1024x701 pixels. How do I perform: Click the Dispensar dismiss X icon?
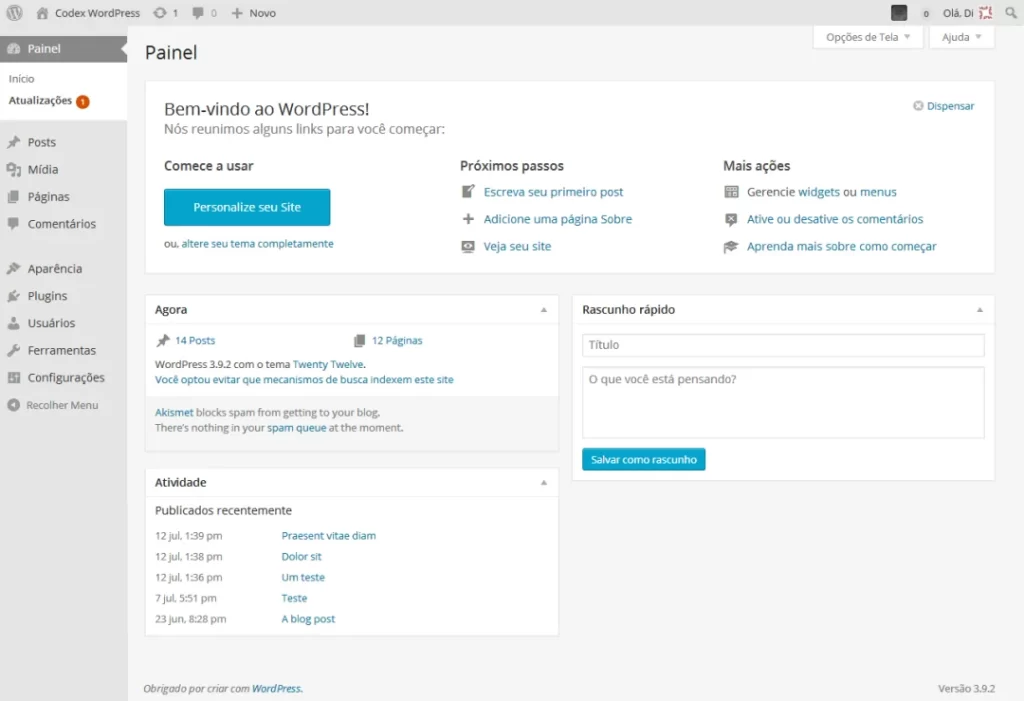tap(918, 106)
